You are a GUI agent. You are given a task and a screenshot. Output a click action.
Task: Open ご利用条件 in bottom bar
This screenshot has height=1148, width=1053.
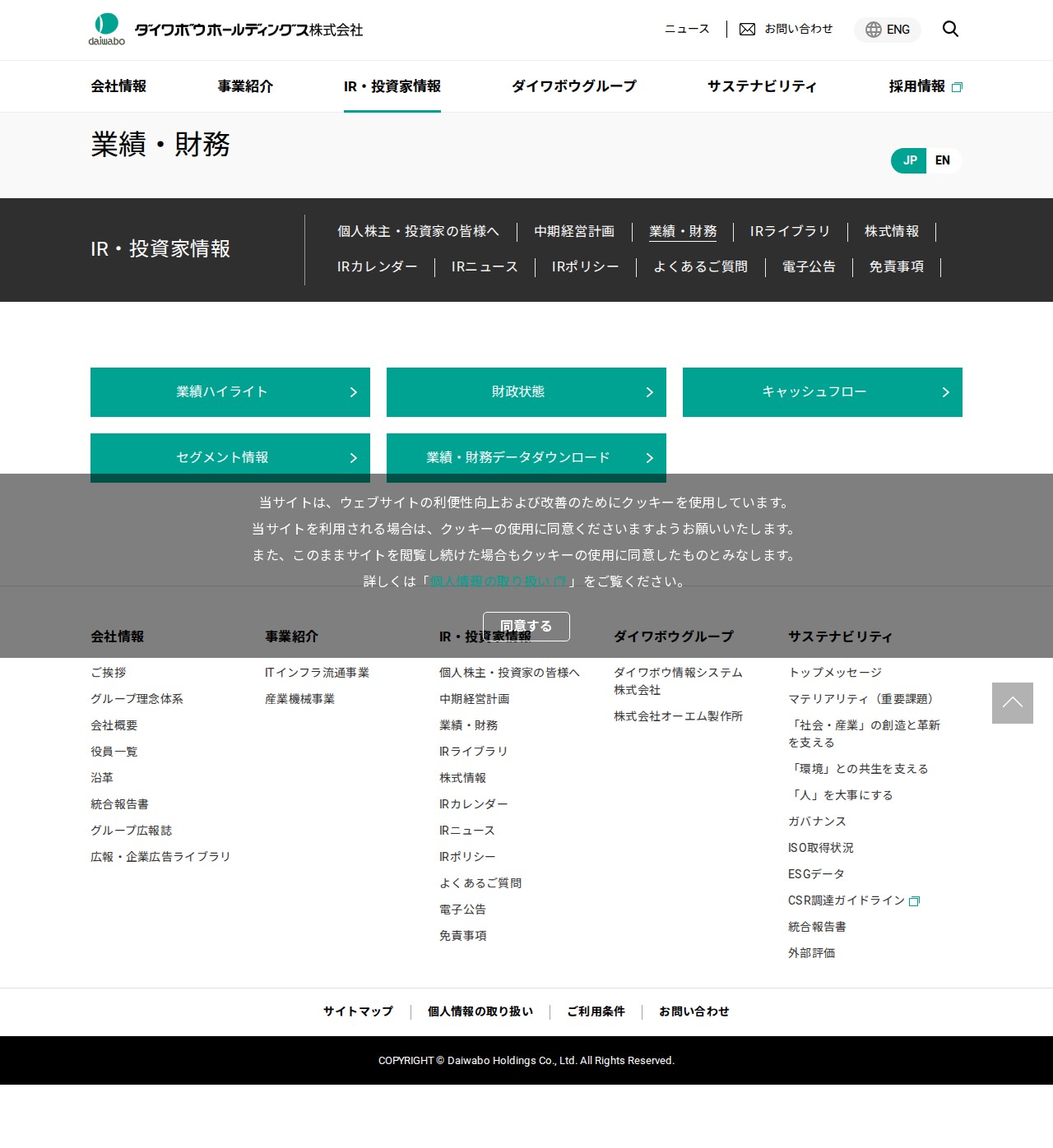coord(596,1011)
